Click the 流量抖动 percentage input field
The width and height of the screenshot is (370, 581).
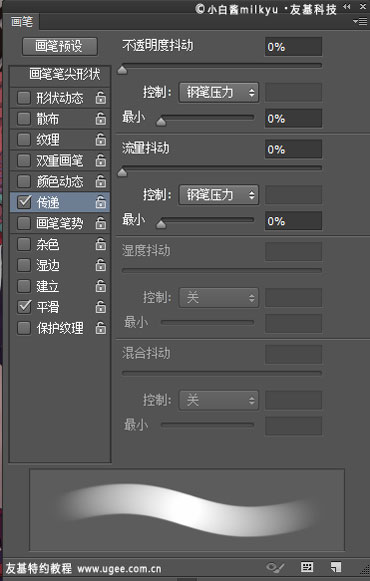[293, 149]
